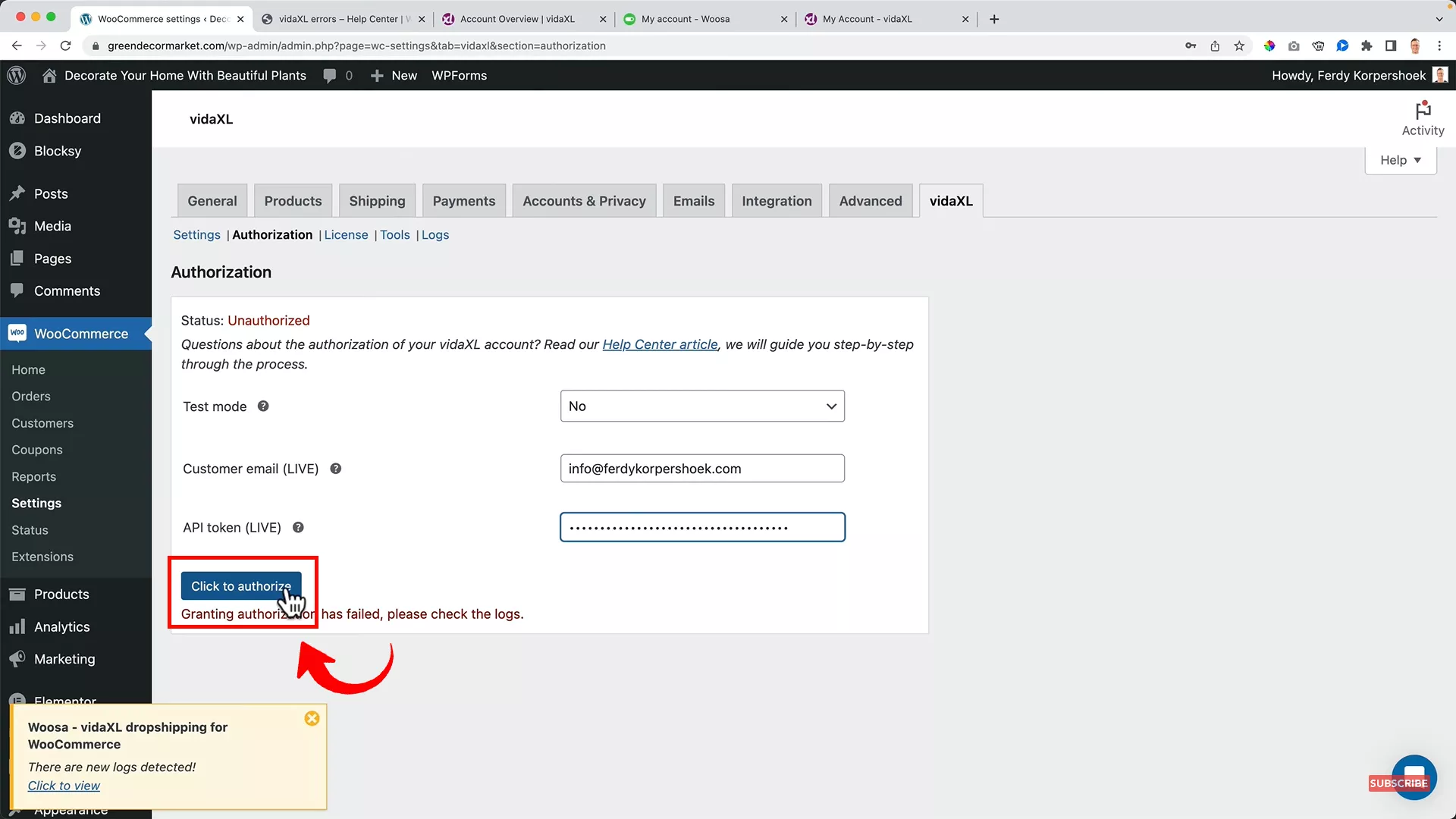Open the WooCommerce sidebar icon

coord(18,334)
